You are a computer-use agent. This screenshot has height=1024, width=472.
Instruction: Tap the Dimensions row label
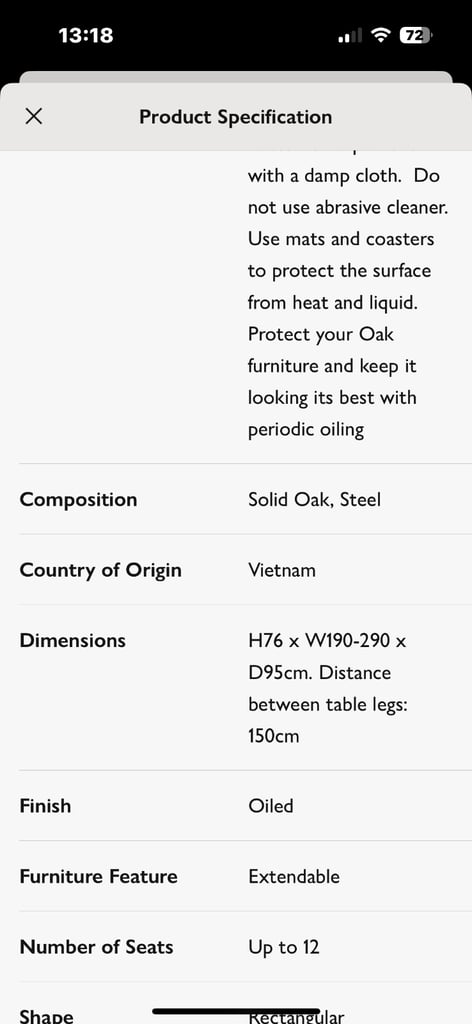(x=72, y=641)
